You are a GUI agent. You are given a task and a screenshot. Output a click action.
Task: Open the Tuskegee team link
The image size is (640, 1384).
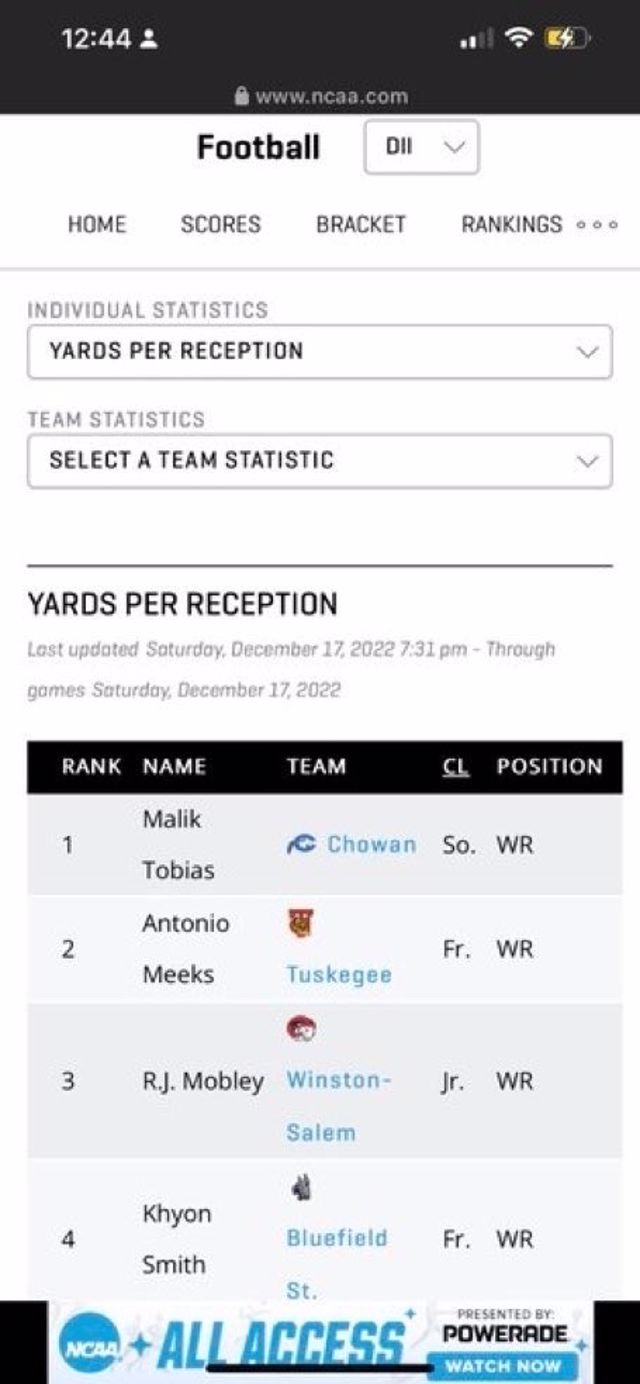pyautogui.click(x=339, y=975)
